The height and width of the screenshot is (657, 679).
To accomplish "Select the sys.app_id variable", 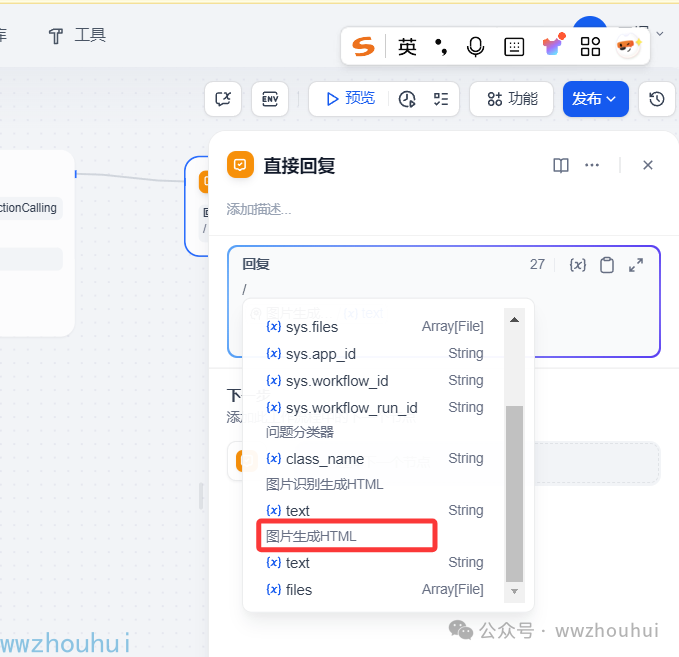I will 375,354.
